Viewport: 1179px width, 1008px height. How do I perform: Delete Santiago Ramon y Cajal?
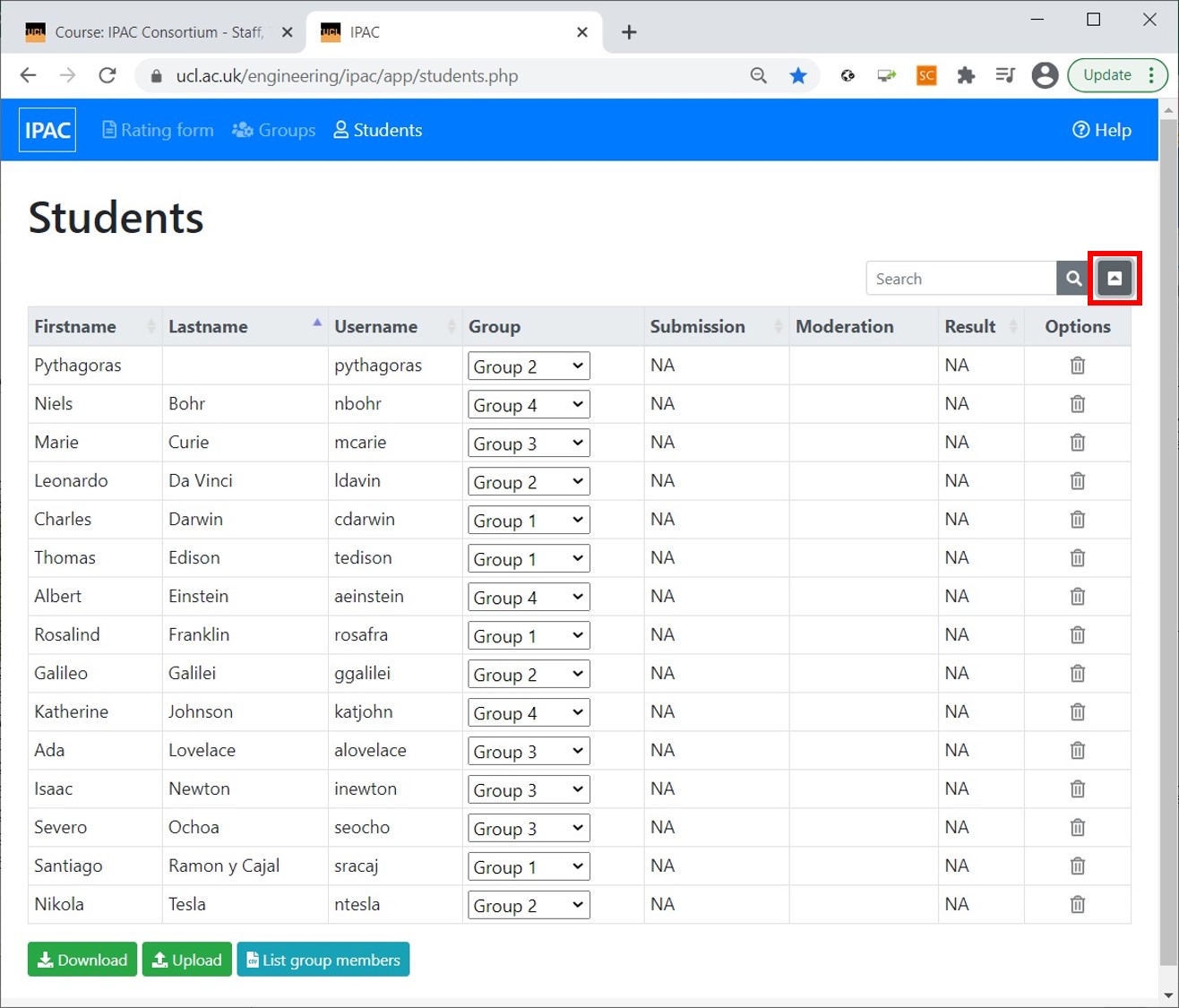click(x=1078, y=866)
